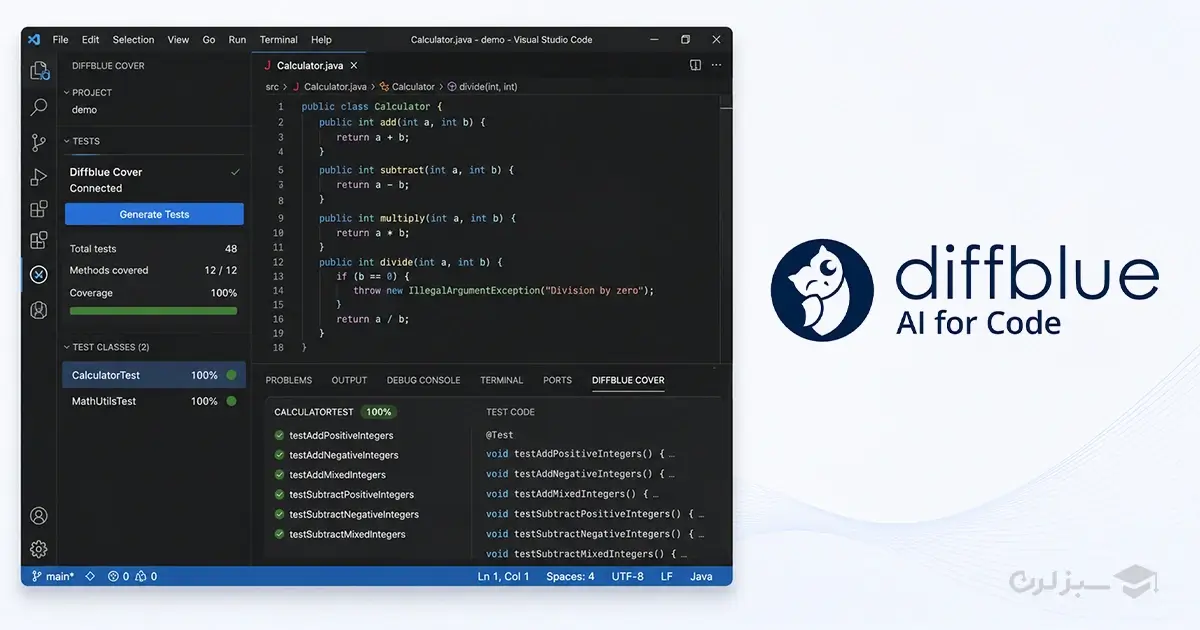Click the checkmark next to Diffblue Cover
1200x630 pixels.
coord(236,172)
